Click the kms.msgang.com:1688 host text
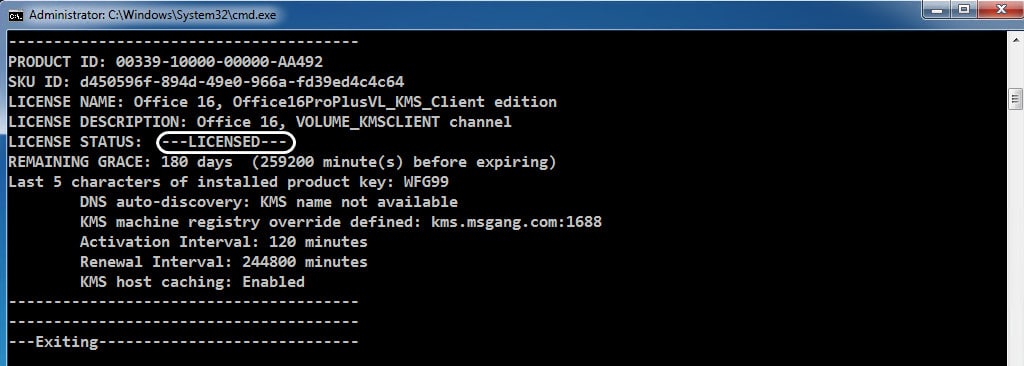1024x366 pixels. coord(516,222)
